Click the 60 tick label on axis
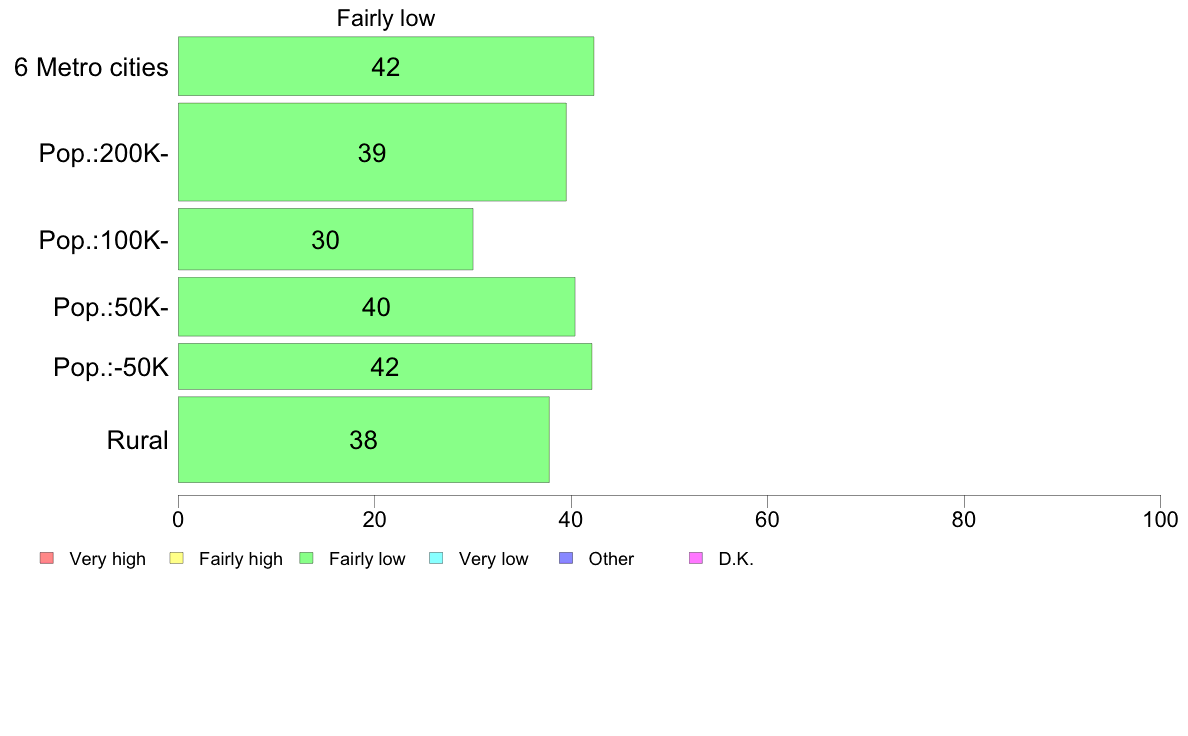The height and width of the screenshot is (736, 1188). 768,519
